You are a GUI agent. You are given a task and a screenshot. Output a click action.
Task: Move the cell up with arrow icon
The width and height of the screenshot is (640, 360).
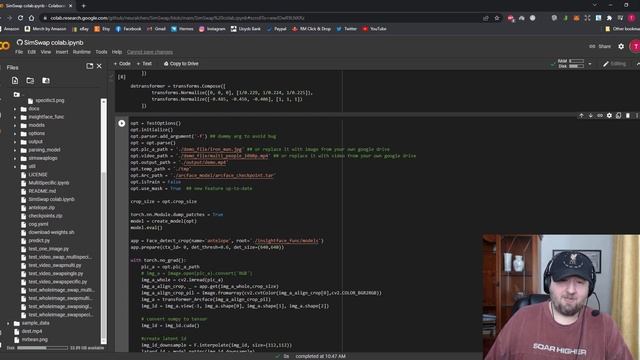[581, 116]
